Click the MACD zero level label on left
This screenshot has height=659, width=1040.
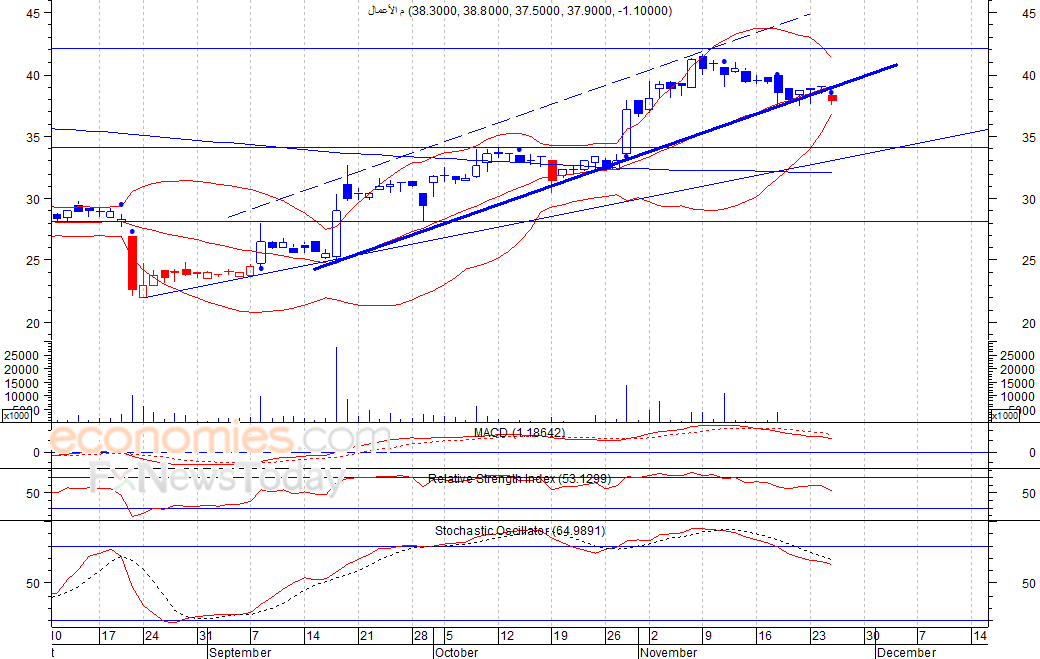point(36,453)
